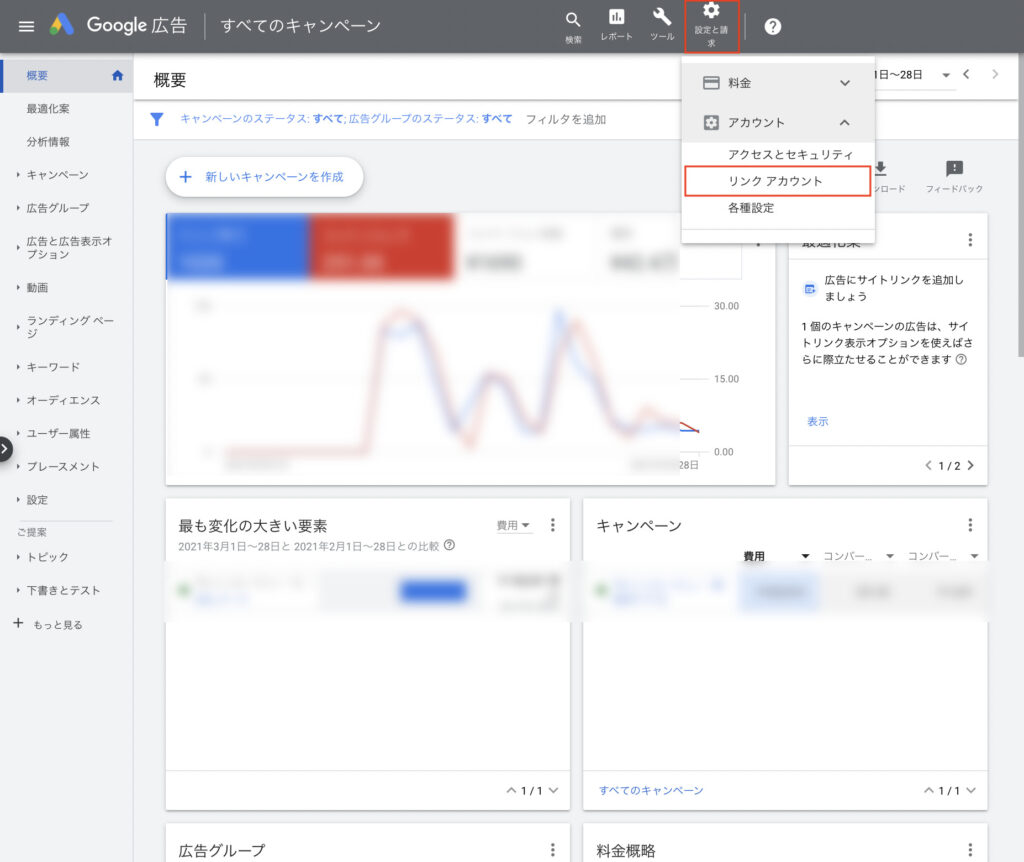
Task: Click the filter funnel icon
Action: click(157, 119)
